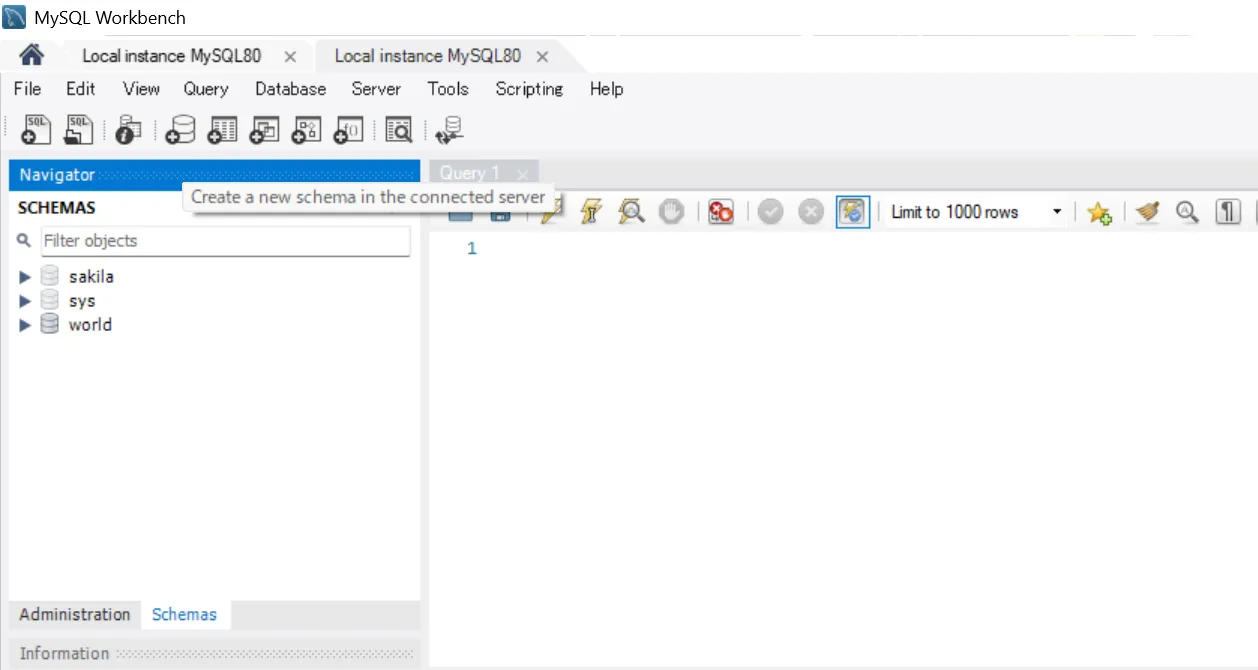1258x670 pixels.
Task: Create a new stored function
Action: (x=348, y=129)
